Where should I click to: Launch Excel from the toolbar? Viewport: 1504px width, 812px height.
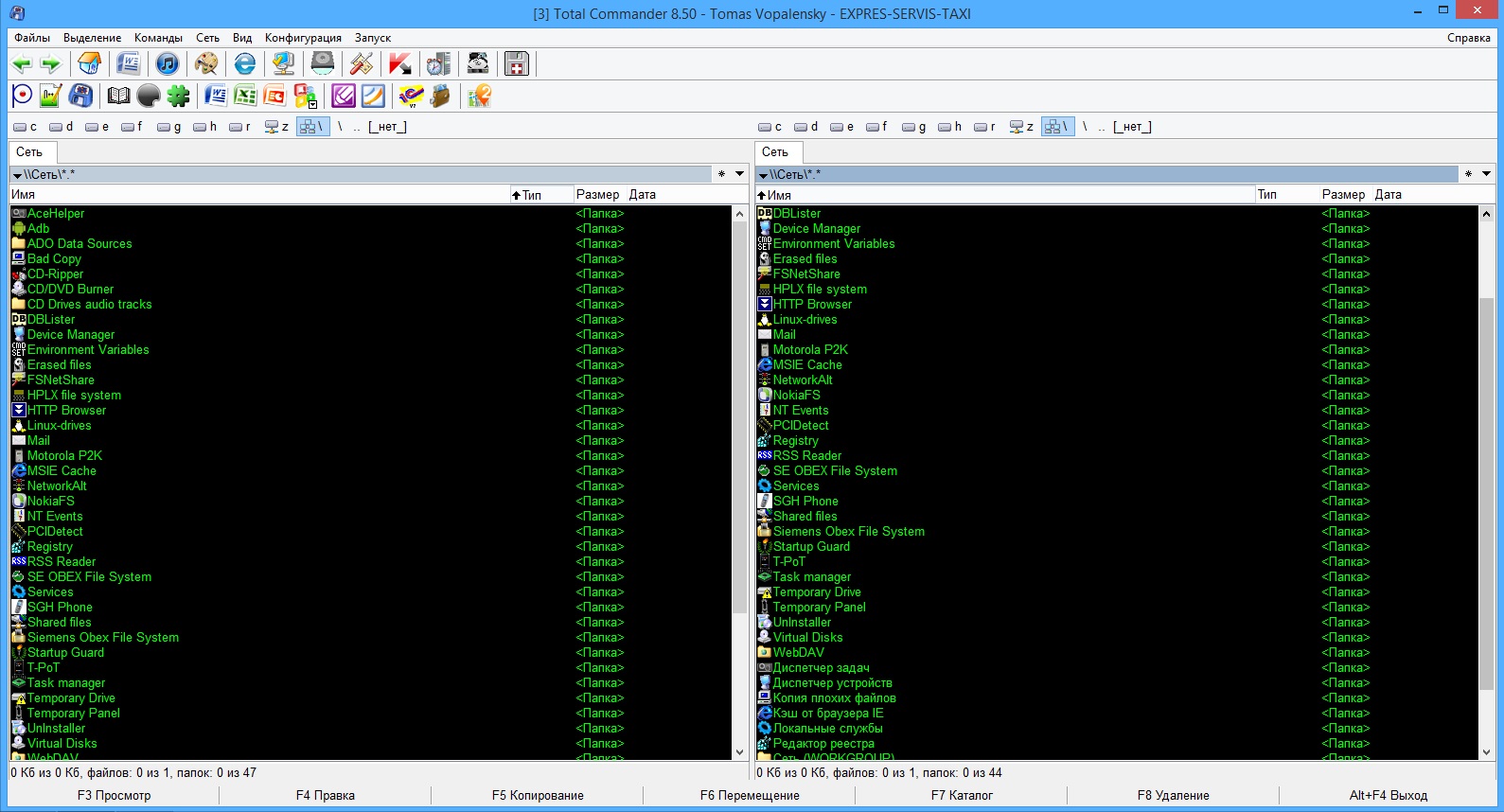click(x=245, y=96)
